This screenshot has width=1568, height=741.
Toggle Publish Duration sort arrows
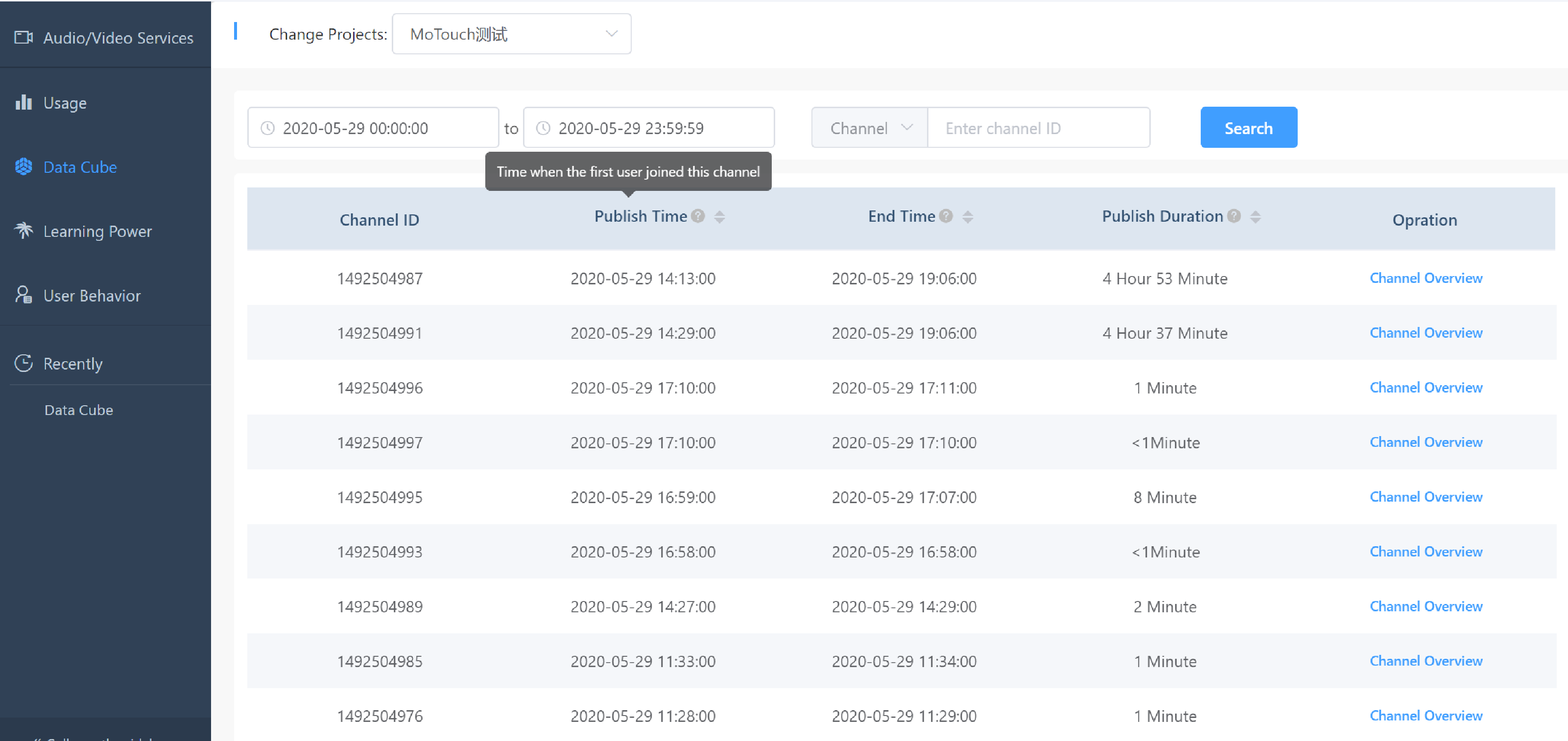pyautogui.click(x=1255, y=217)
